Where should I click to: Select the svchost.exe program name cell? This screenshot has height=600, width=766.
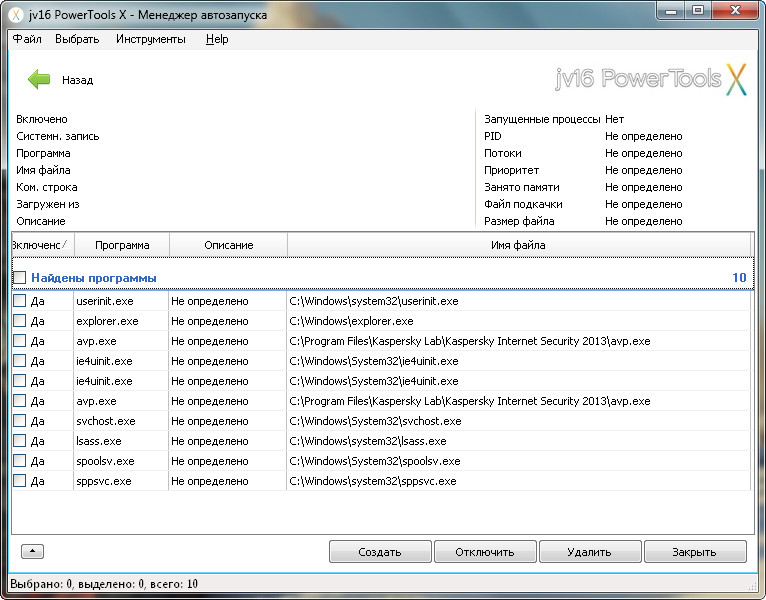[106, 421]
